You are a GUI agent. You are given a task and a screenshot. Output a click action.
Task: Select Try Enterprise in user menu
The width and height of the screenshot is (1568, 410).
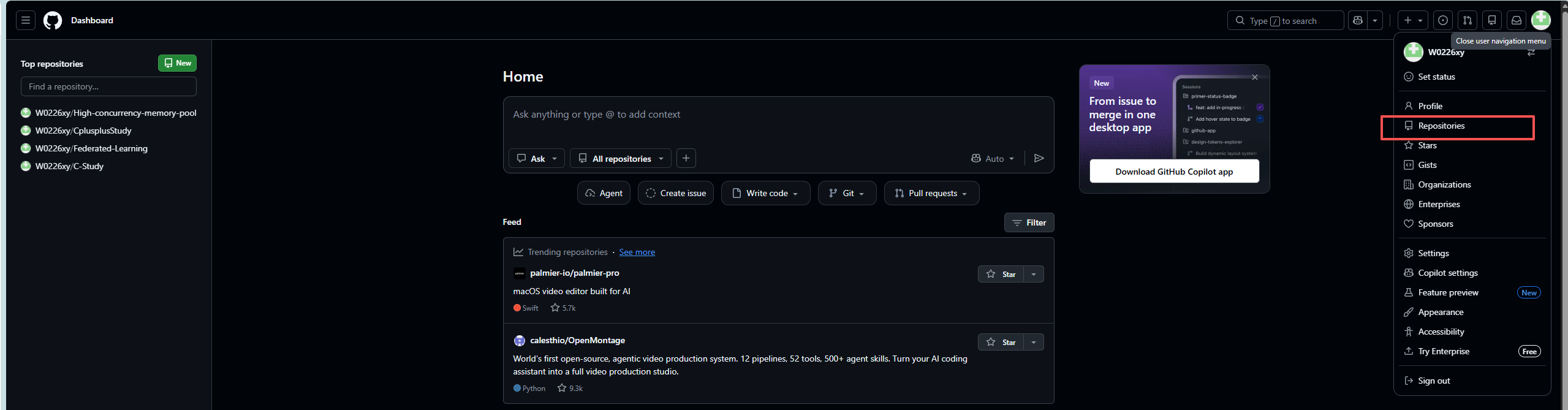pyautogui.click(x=1472, y=351)
